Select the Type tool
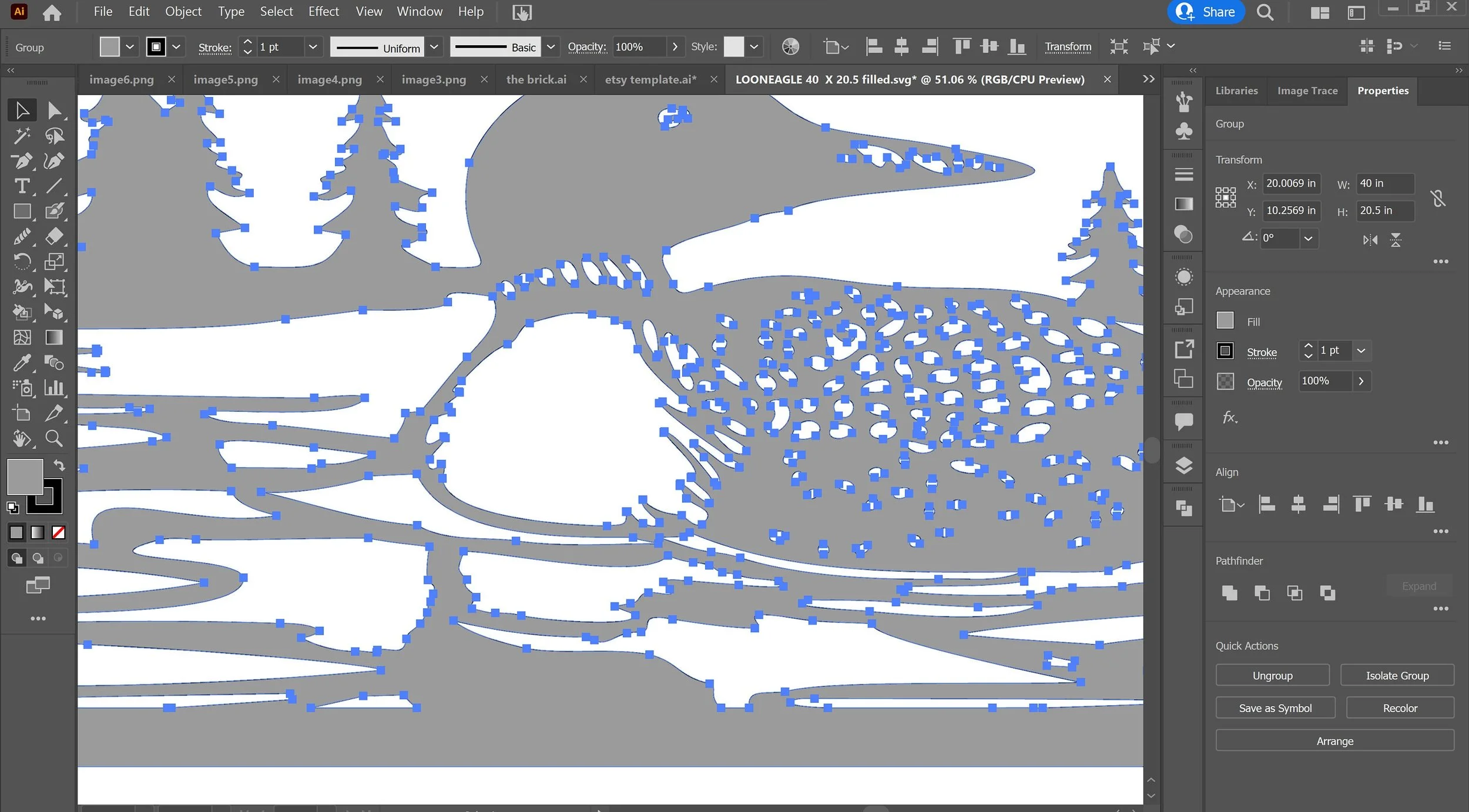This screenshot has height=812, width=1469. tap(22, 186)
